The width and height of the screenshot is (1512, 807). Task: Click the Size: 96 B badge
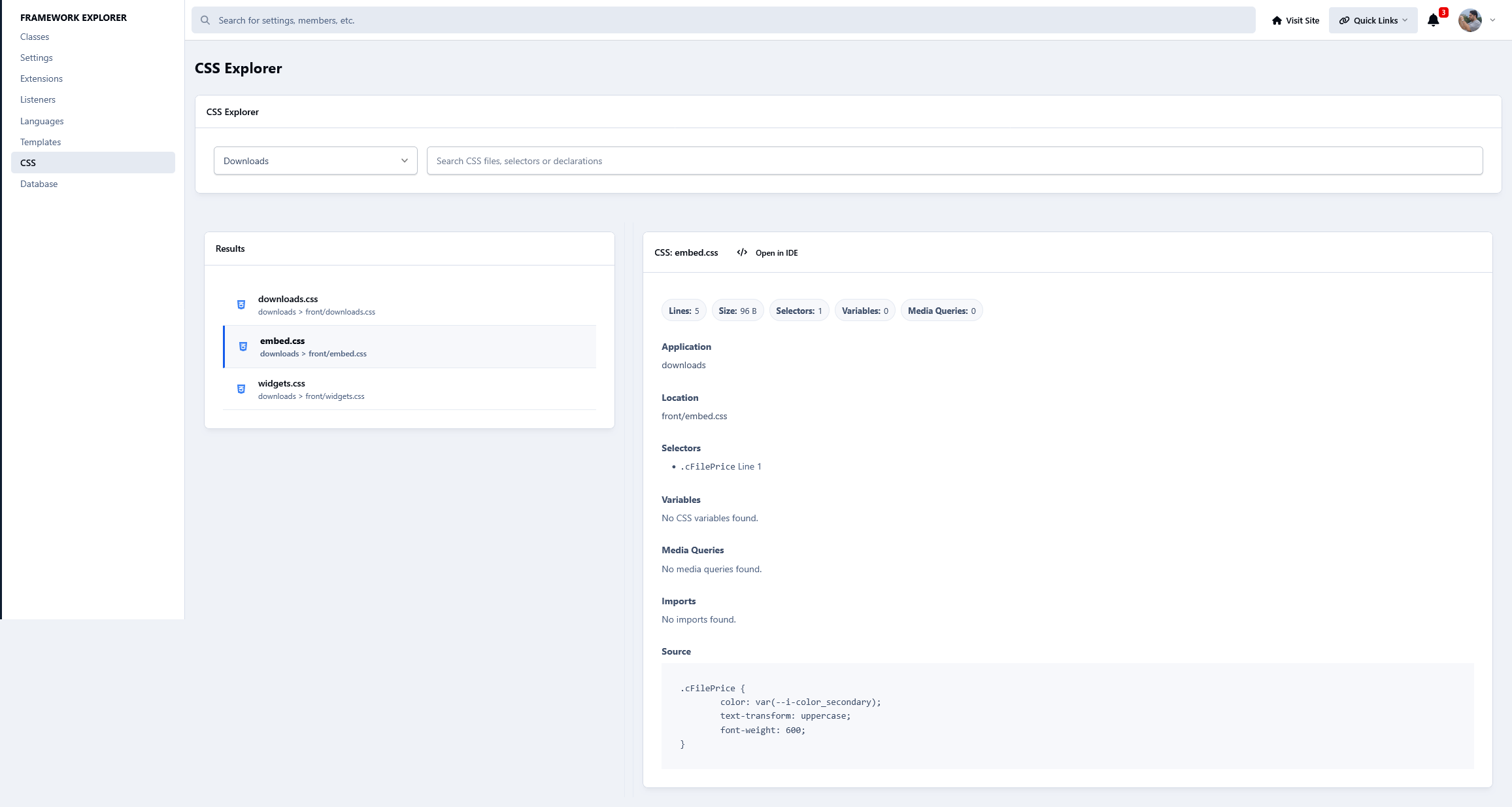pyautogui.click(x=737, y=311)
